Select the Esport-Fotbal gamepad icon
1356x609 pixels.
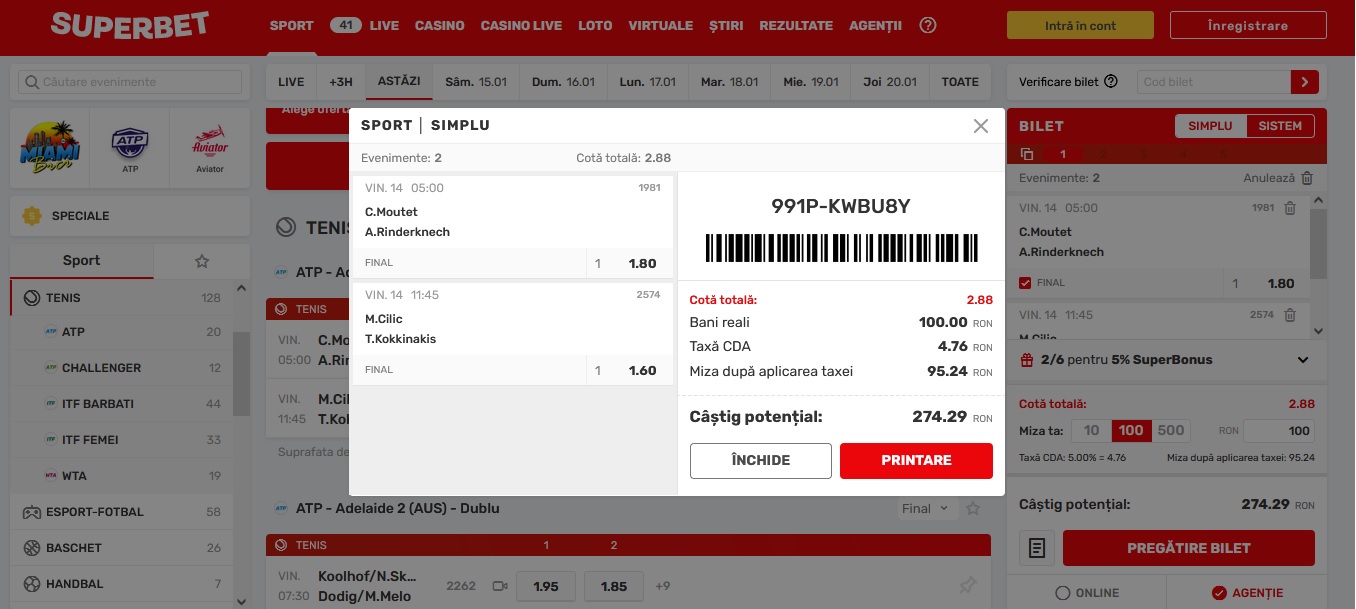click(x=31, y=512)
